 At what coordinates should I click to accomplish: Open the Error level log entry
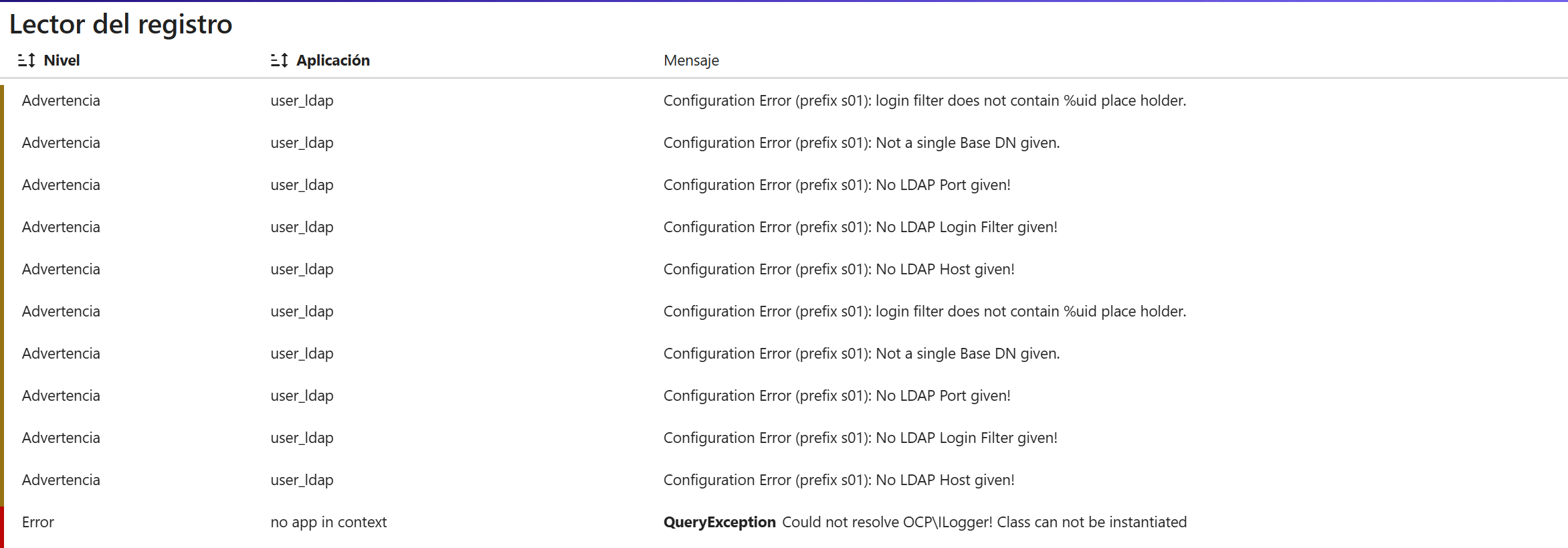[x=37, y=522]
